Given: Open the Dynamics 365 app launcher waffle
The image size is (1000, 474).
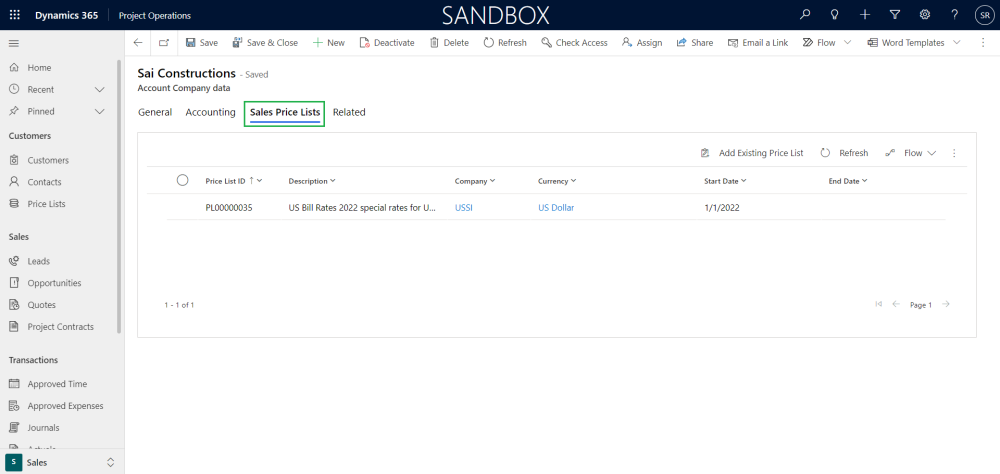Looking at the screenshot, I should pos(15,15).
